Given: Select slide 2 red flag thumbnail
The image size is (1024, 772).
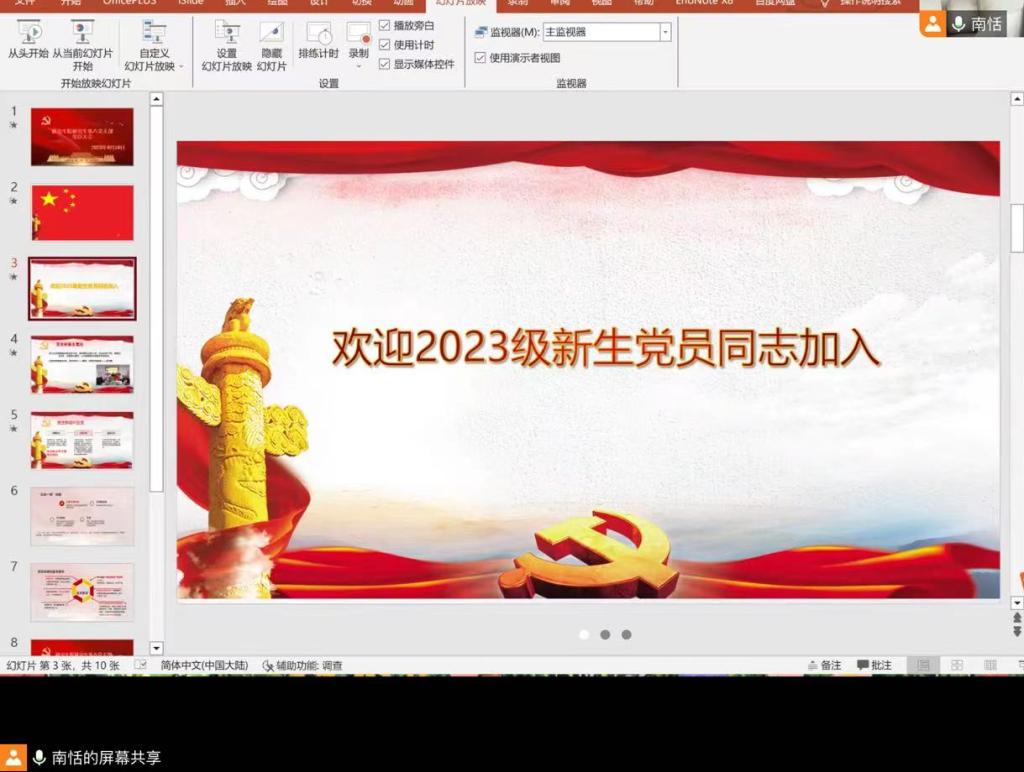Looking at the screenshot, I should pos(82,213).
